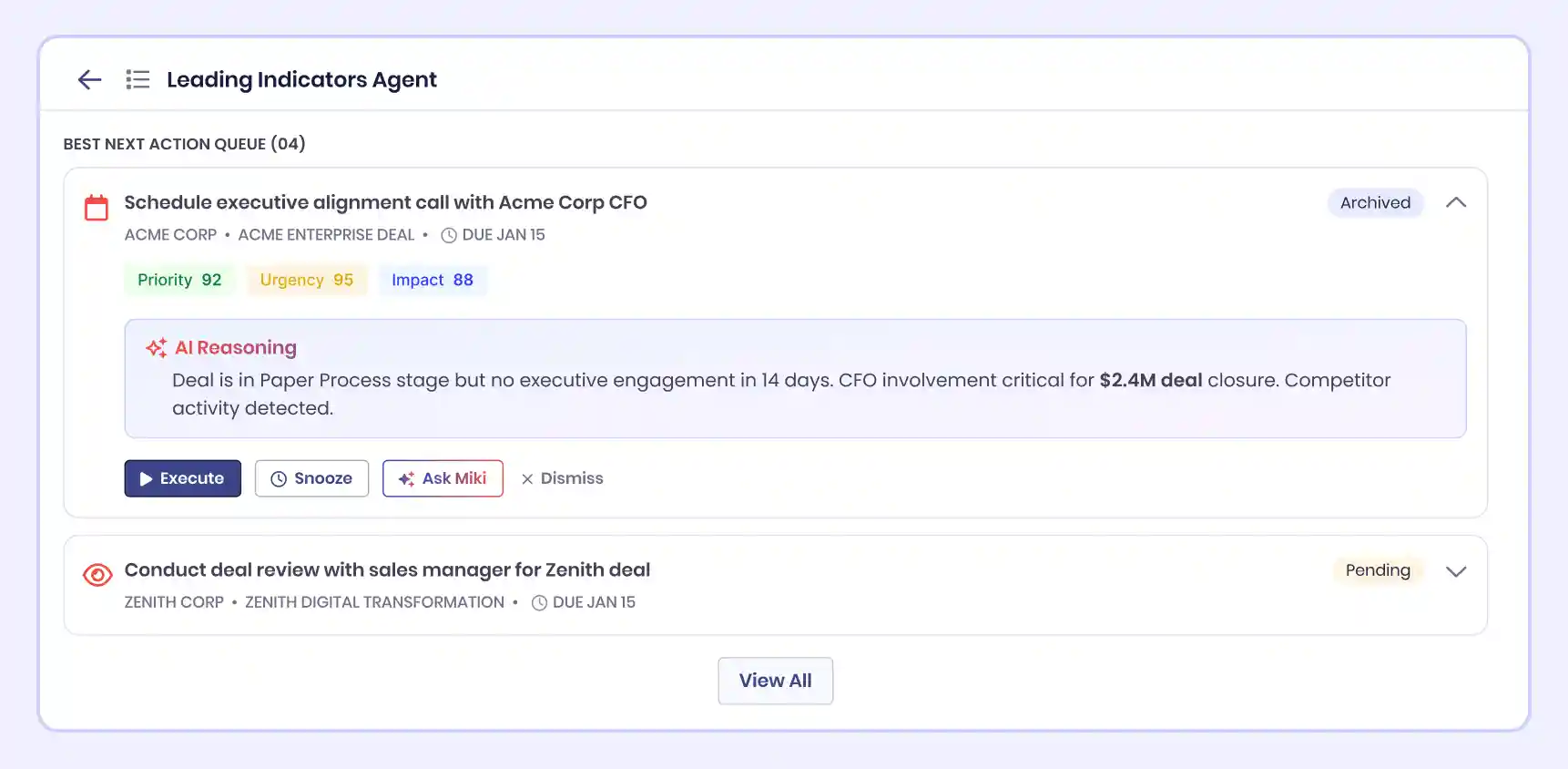Viewport: 1568px width, 769px height.
Task: Select the Urgency 95 score chip
Action: tap(306, 280)
